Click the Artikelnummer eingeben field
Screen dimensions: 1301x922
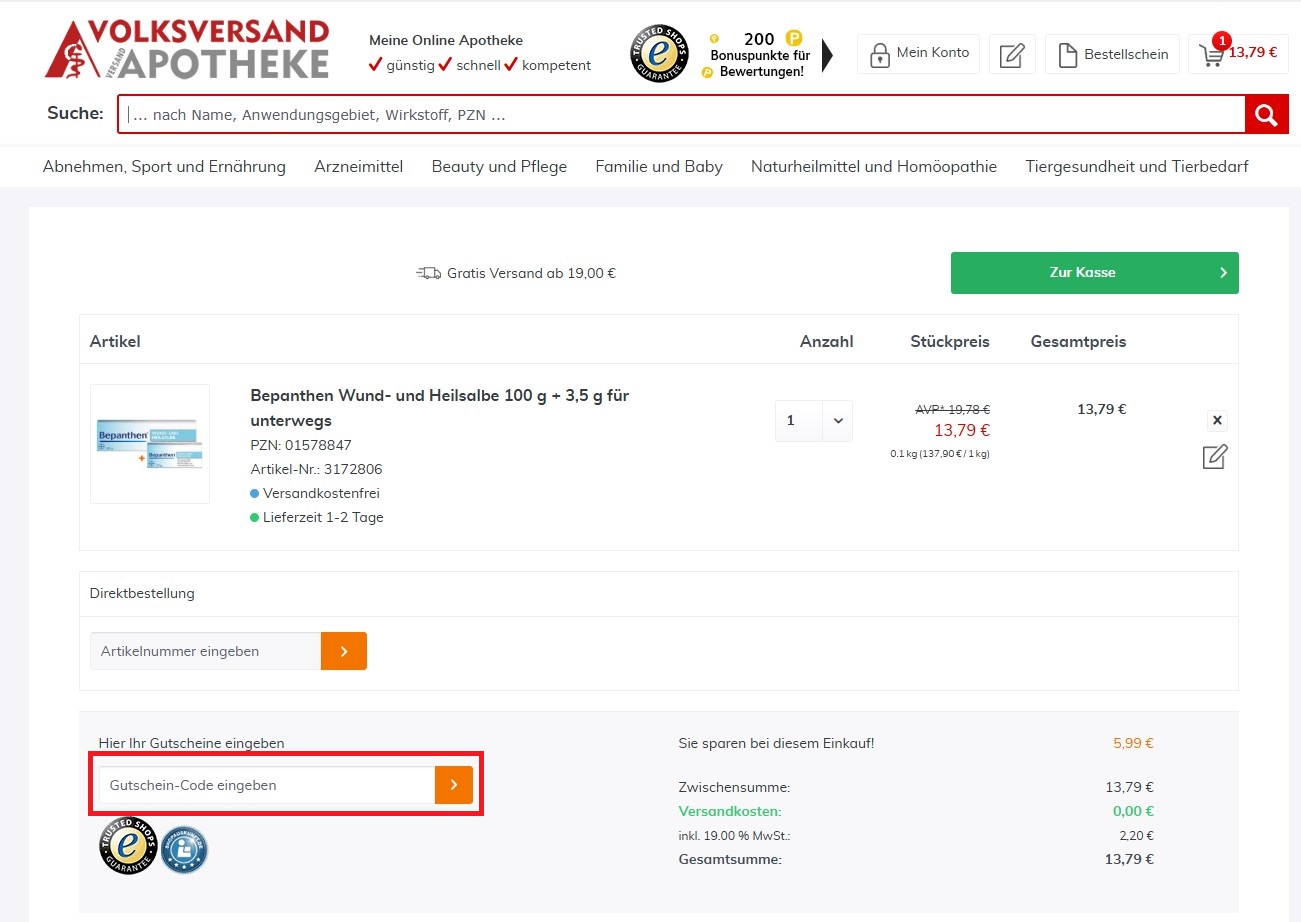pos(205,651)
